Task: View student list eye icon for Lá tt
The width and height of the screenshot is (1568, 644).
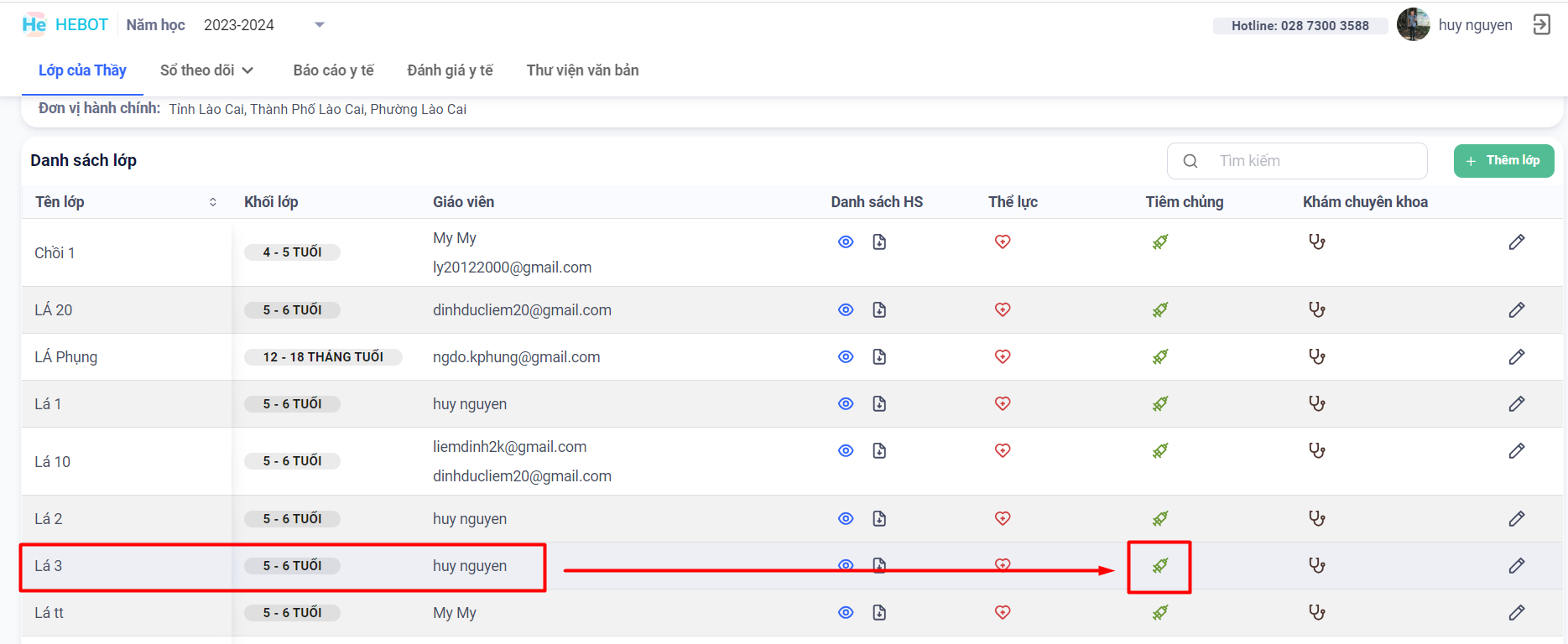Action: pyautogui.click(x=846, y=613)
